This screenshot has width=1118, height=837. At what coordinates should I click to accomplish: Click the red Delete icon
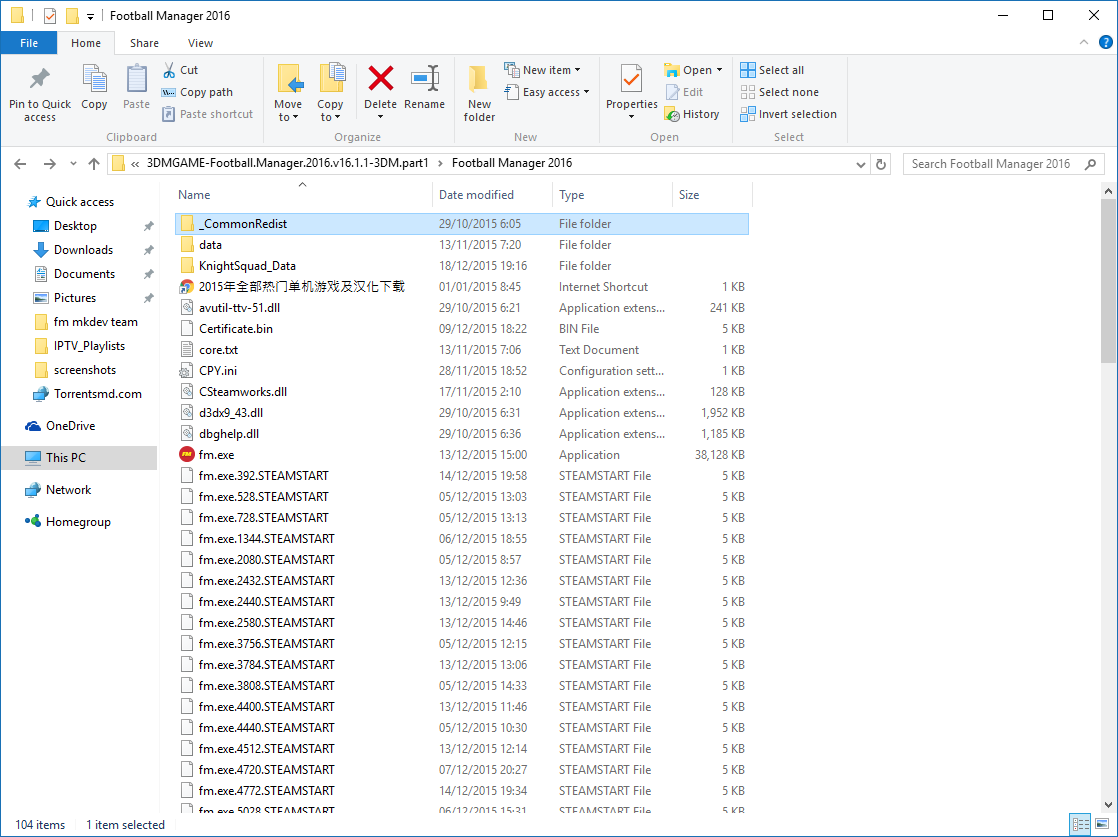point(381,78)
